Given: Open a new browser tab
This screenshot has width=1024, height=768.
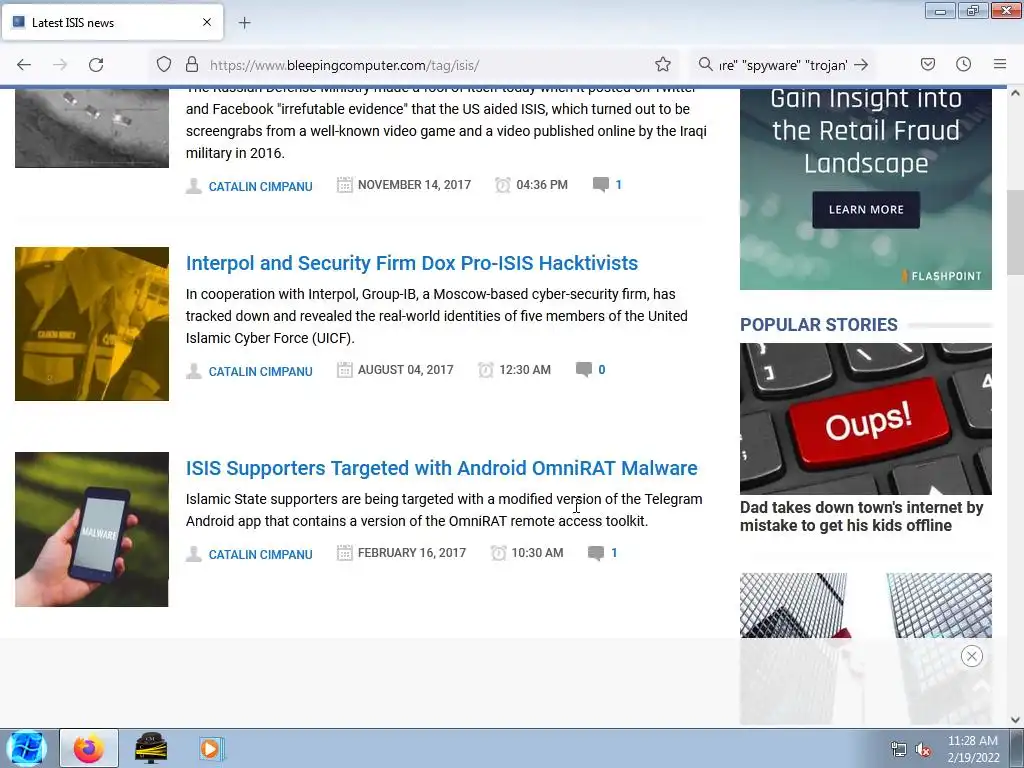Looking at the screenshot, I should pos(244,23).
